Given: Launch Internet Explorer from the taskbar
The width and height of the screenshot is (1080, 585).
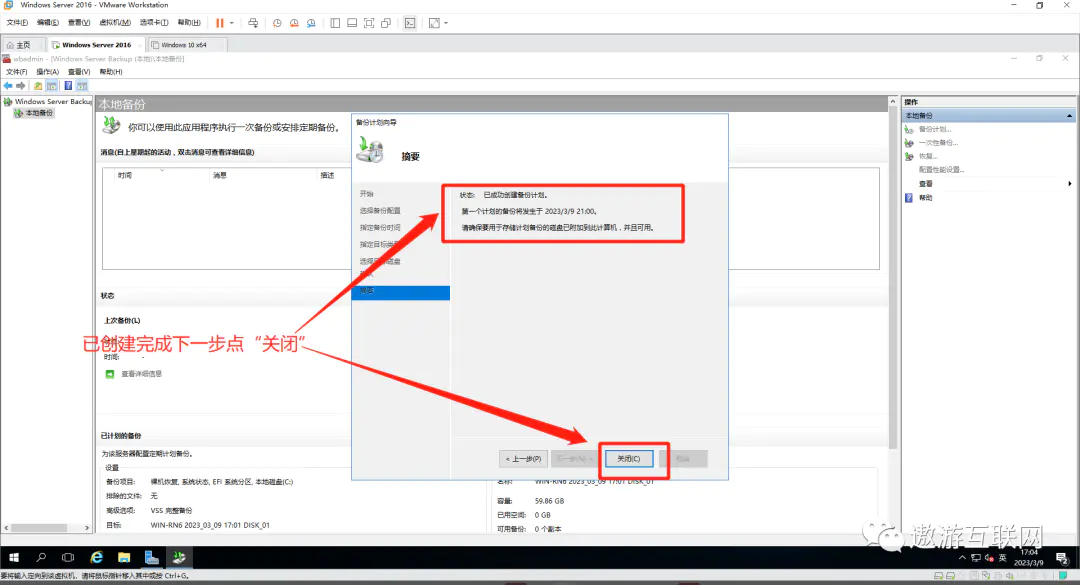Looking at the screenshot, I should point(96,557).
